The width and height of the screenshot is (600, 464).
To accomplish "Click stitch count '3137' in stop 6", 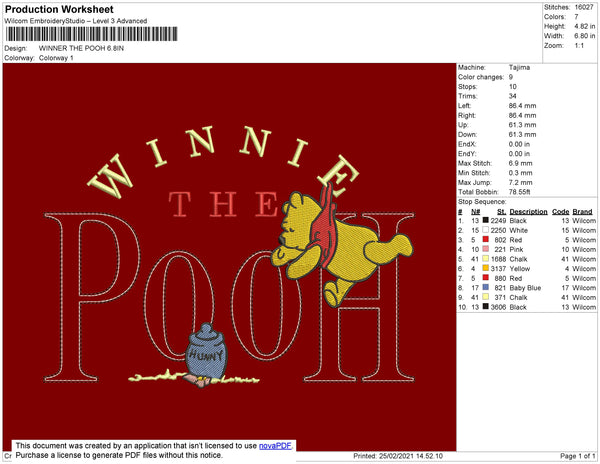I will 498,269.
